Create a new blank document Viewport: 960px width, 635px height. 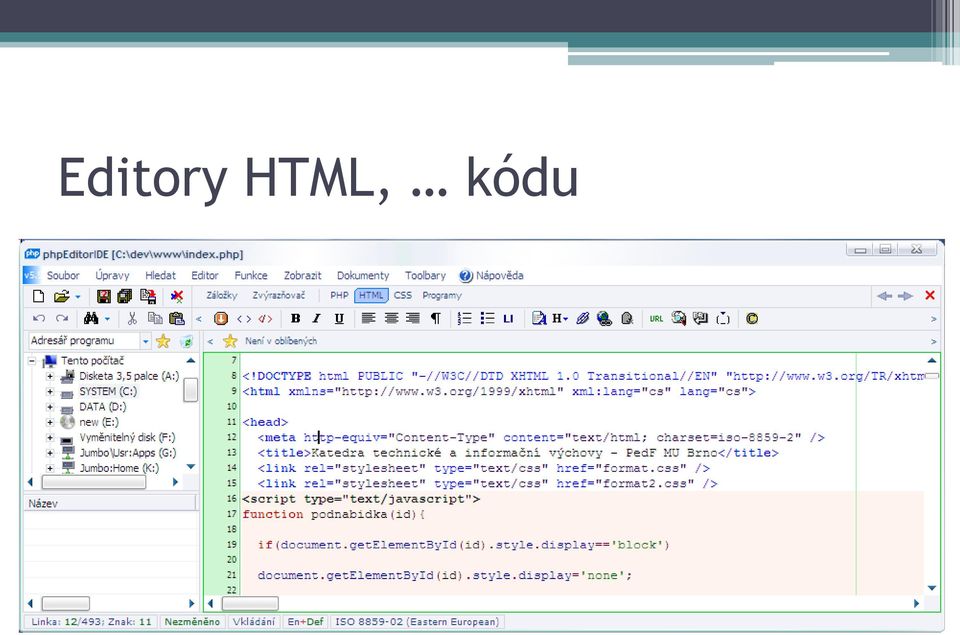click(39, 296)
